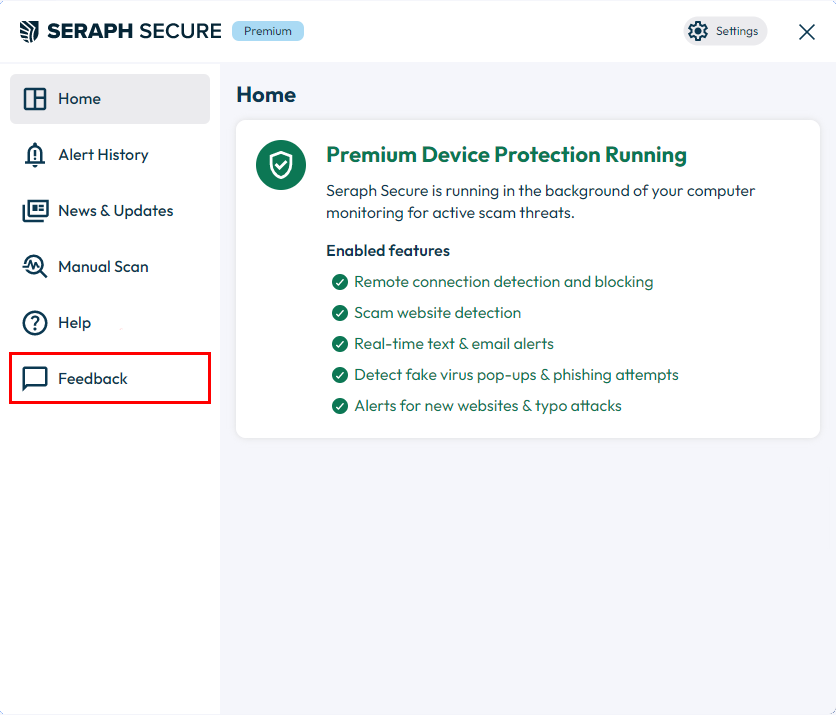Click checkmark beside Detect fake virus pop-ups
Viewport: 836px width, 715px height.
tap(340, 375)
